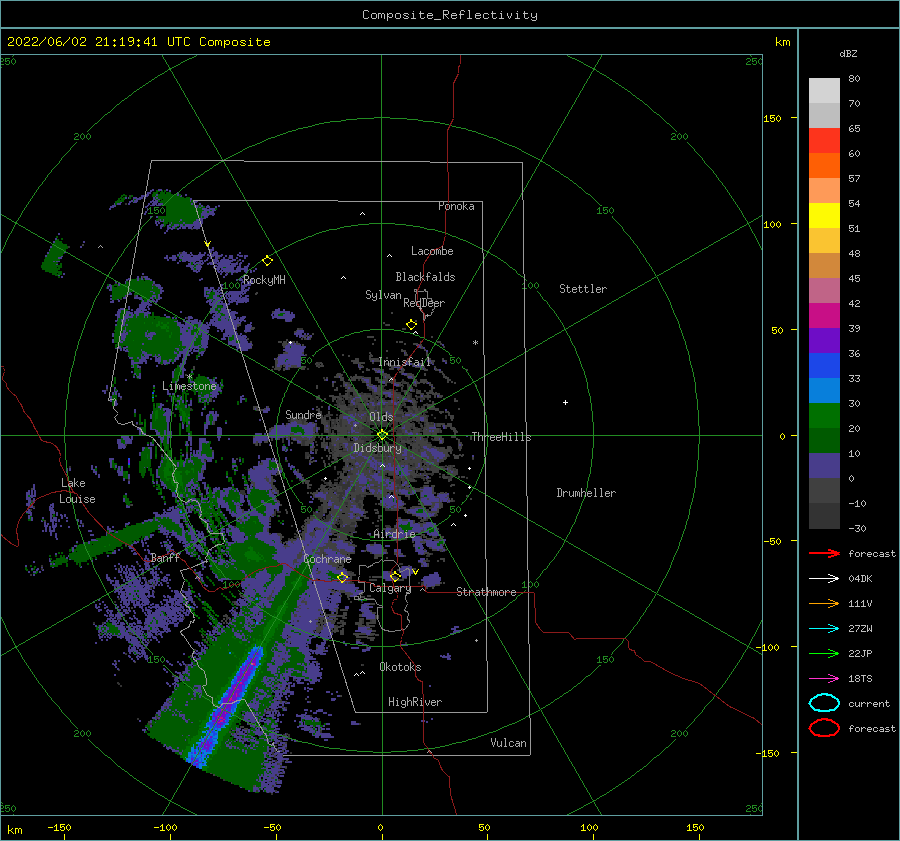Viewport: 900px width, 841px height.
Task: Click the Banff label on the map
Action: (165, 557)
